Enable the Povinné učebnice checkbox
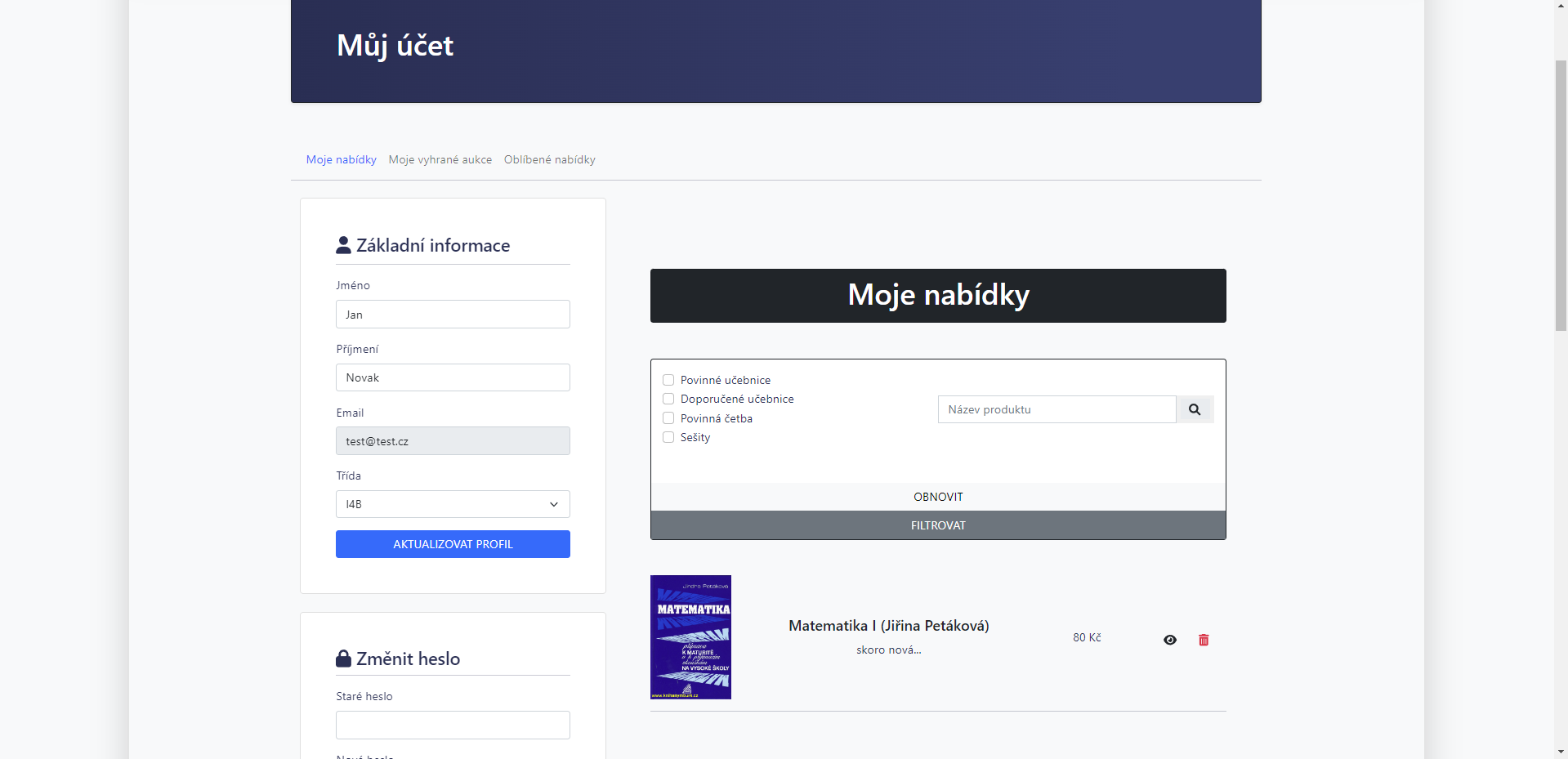The height and width of the screenshot is (759, 1568). pyautogui.click(x=668, y=379)
